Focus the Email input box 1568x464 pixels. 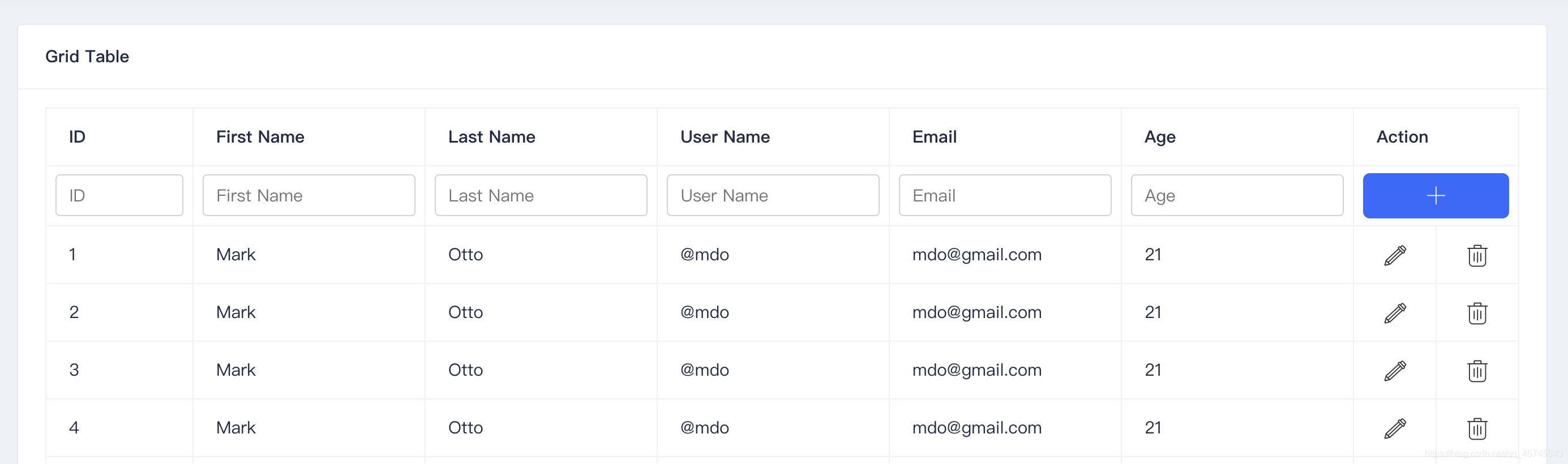(1004, 196)
